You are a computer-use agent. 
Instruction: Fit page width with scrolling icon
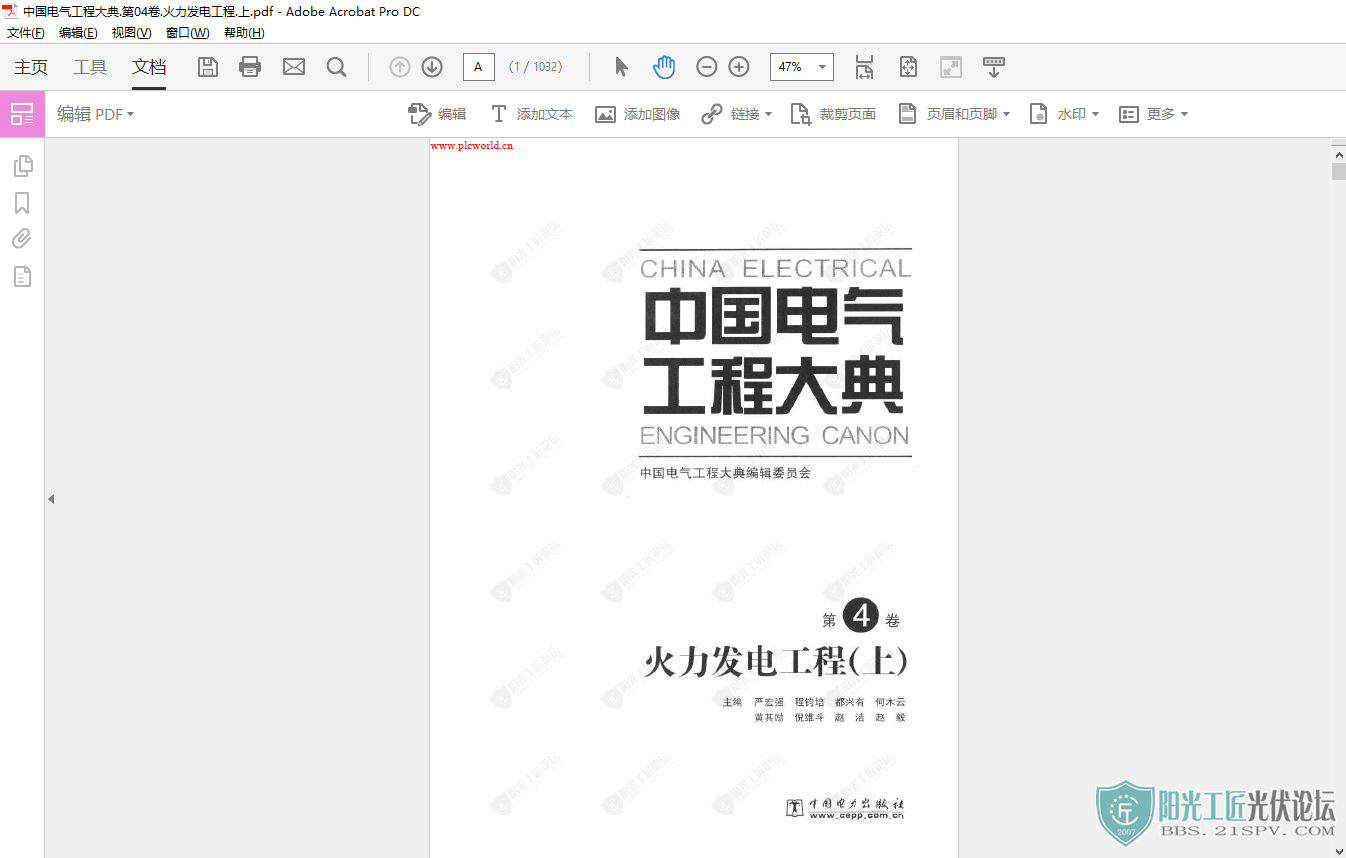point(864,67)
